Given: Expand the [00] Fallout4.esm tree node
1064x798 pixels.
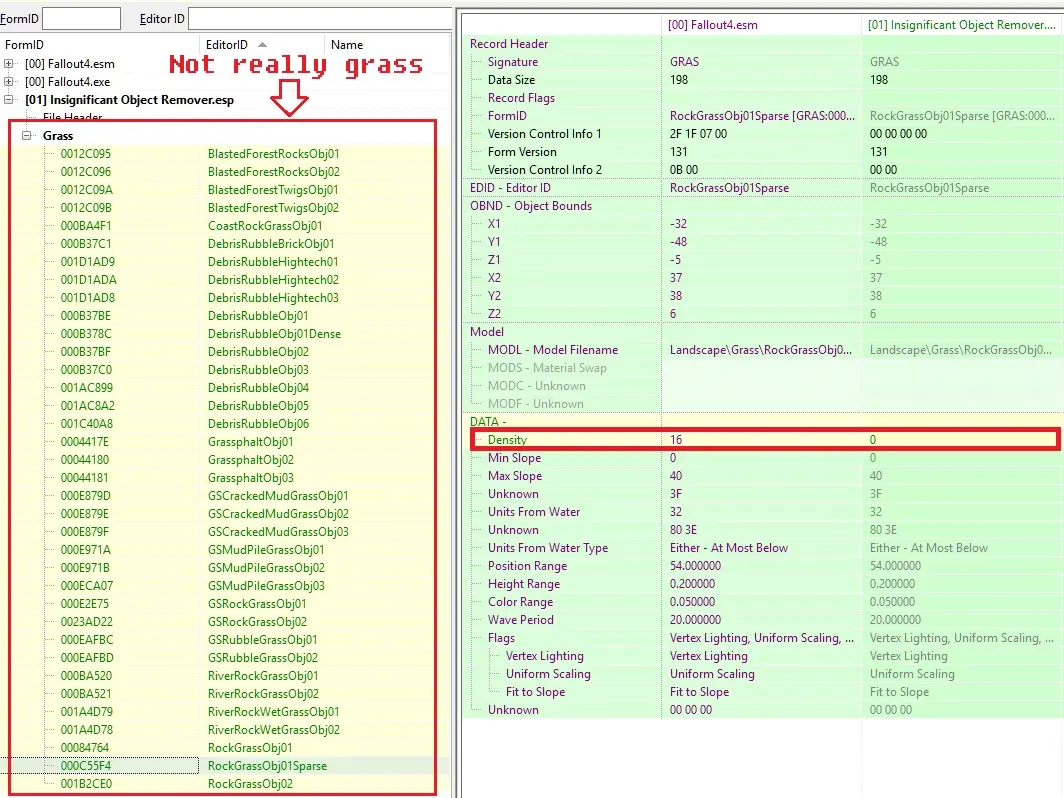Looking at the screenshot, I should point(9,64).
